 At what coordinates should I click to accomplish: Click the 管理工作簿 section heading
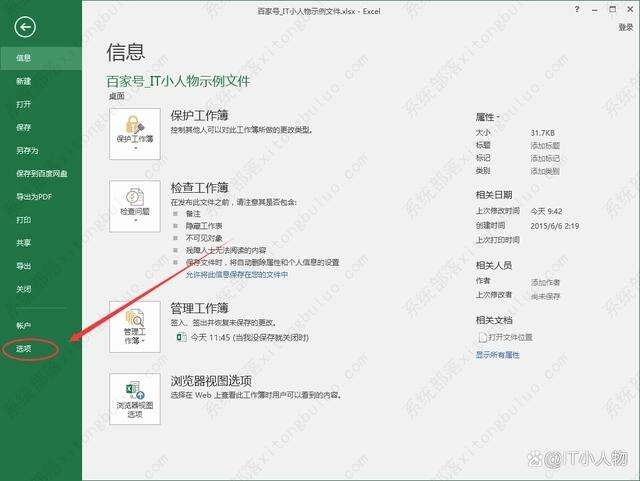pos(199,308)
